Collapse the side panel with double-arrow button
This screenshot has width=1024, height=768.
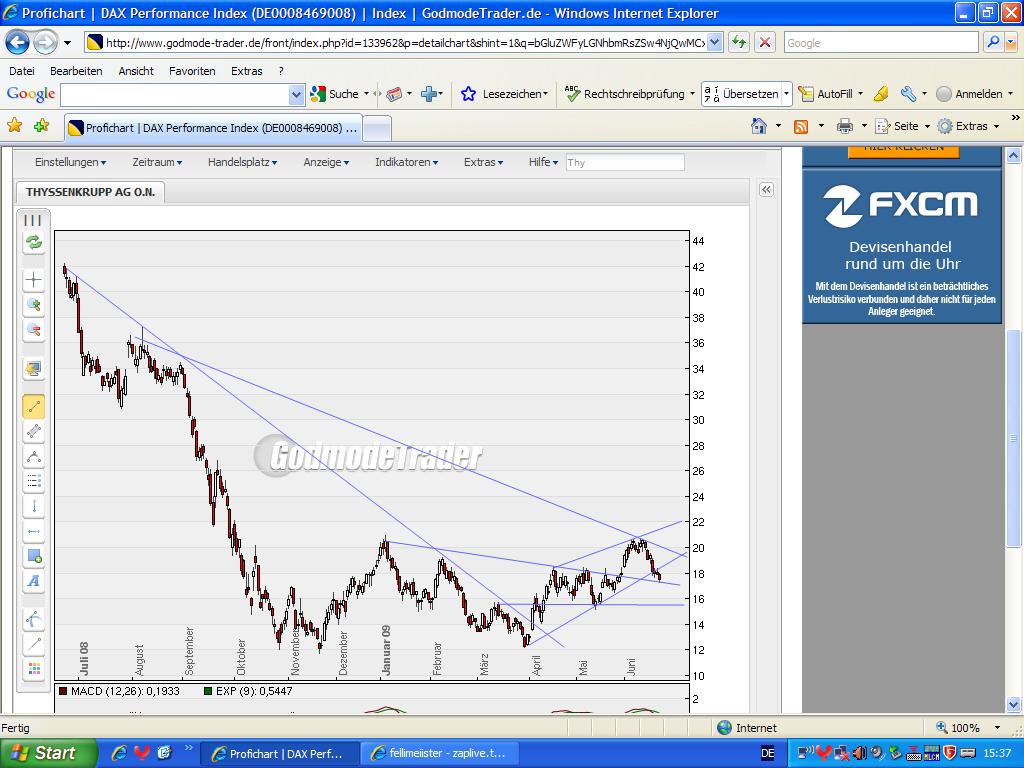pyautogui.click(x=766, y=190)
